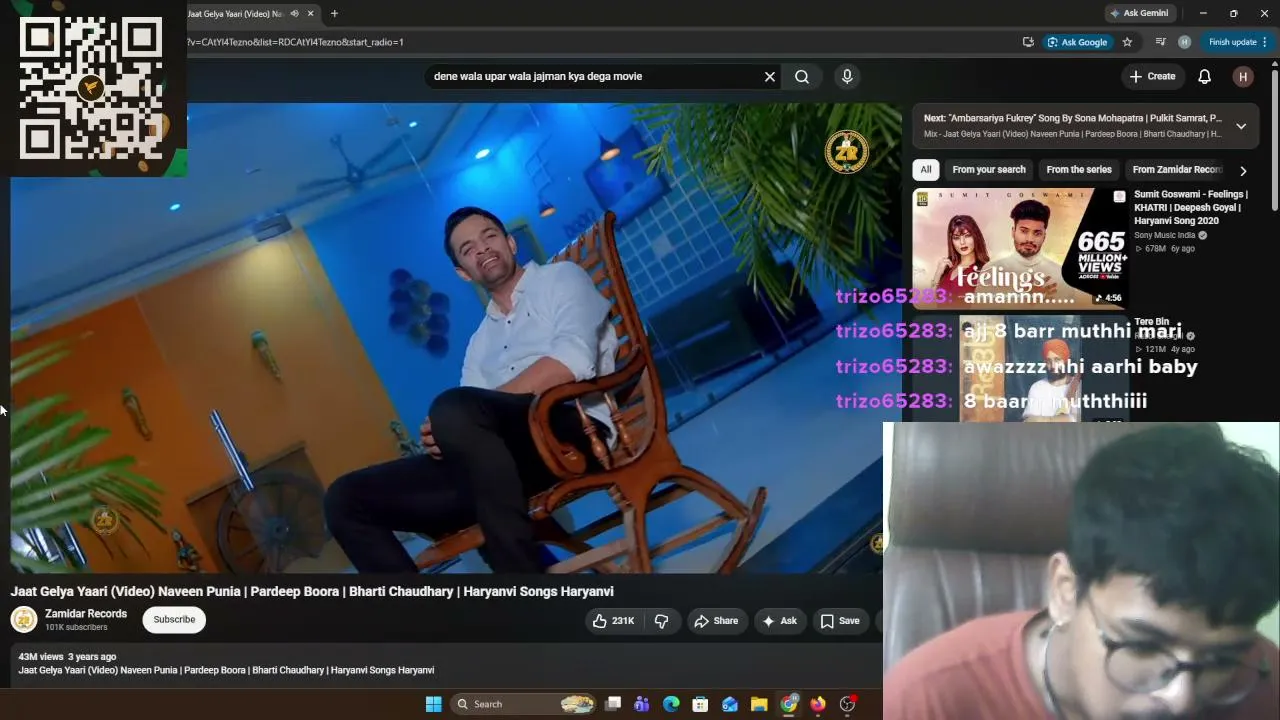This screenshot has width=1280, height=720.
Task: Launch Microsoft Teams from the taskbar
Action: (642, 704)
